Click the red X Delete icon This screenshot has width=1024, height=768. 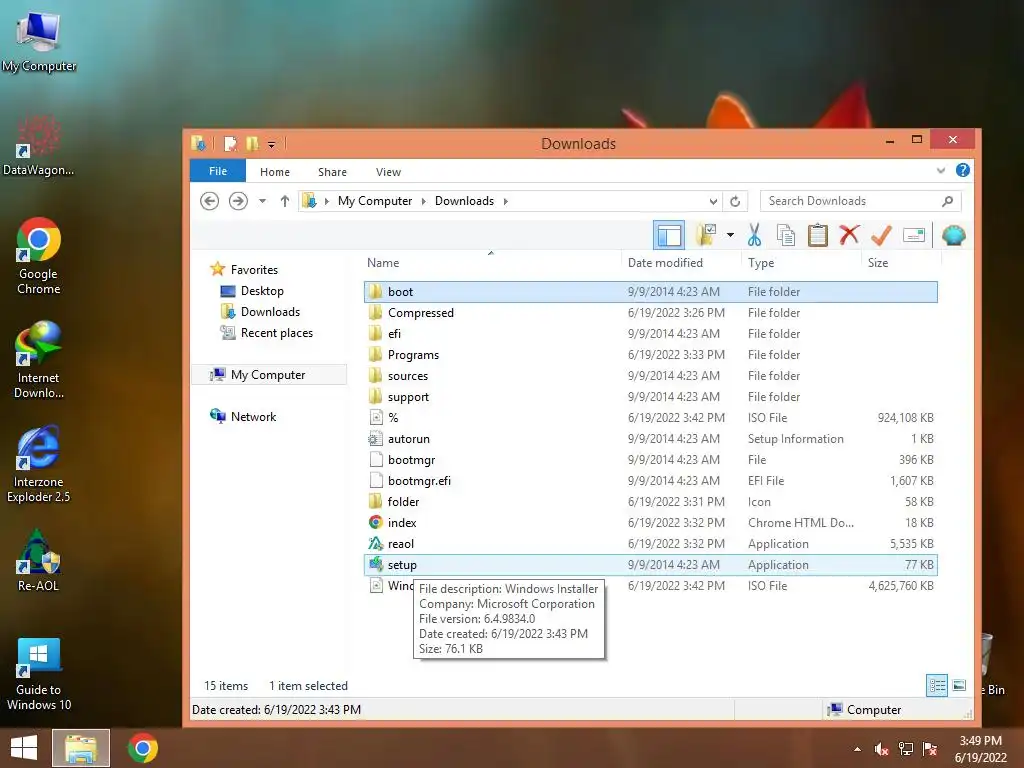click(849, 235)
